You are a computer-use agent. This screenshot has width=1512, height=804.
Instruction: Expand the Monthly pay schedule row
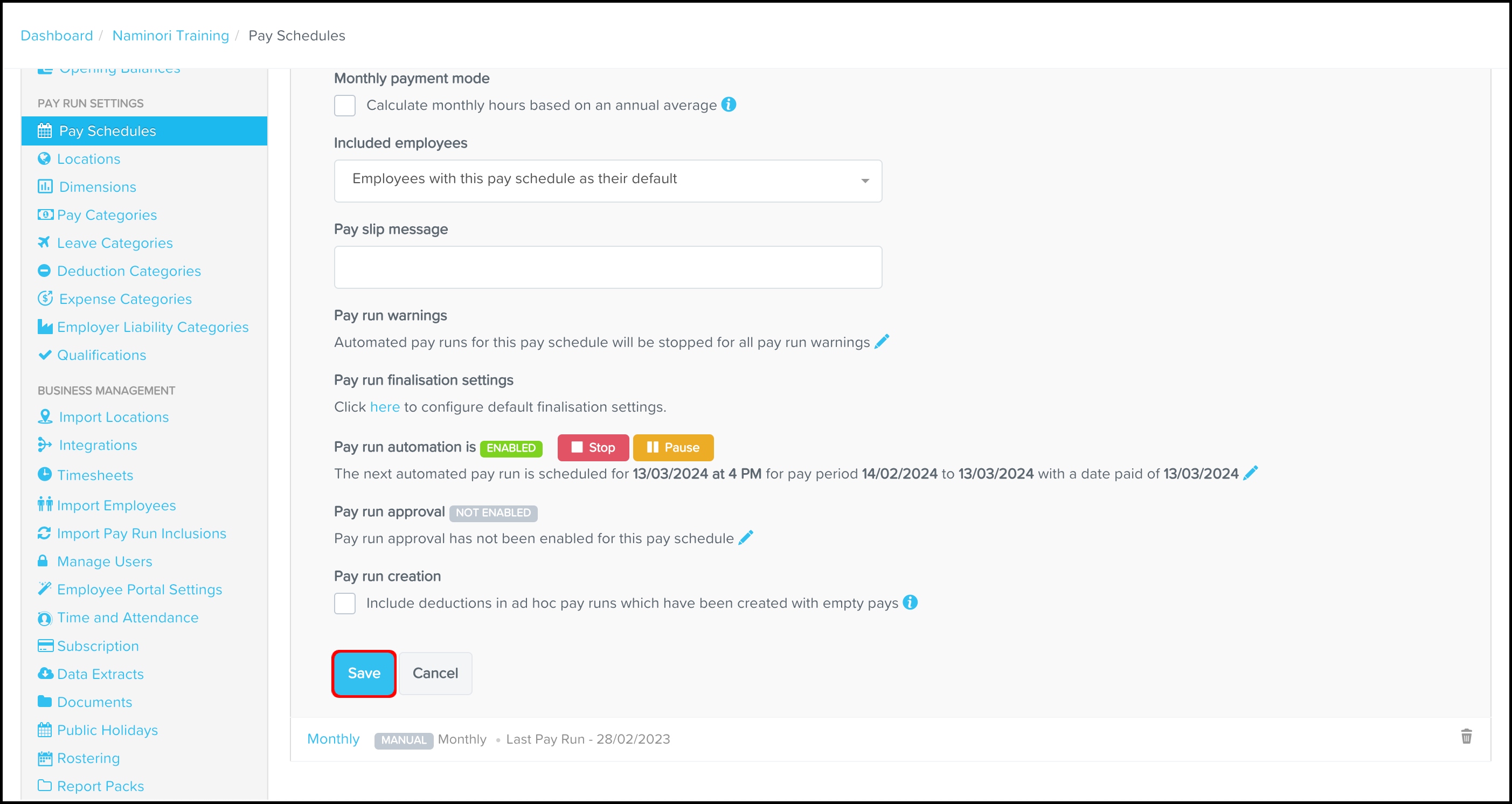[333, 739]
